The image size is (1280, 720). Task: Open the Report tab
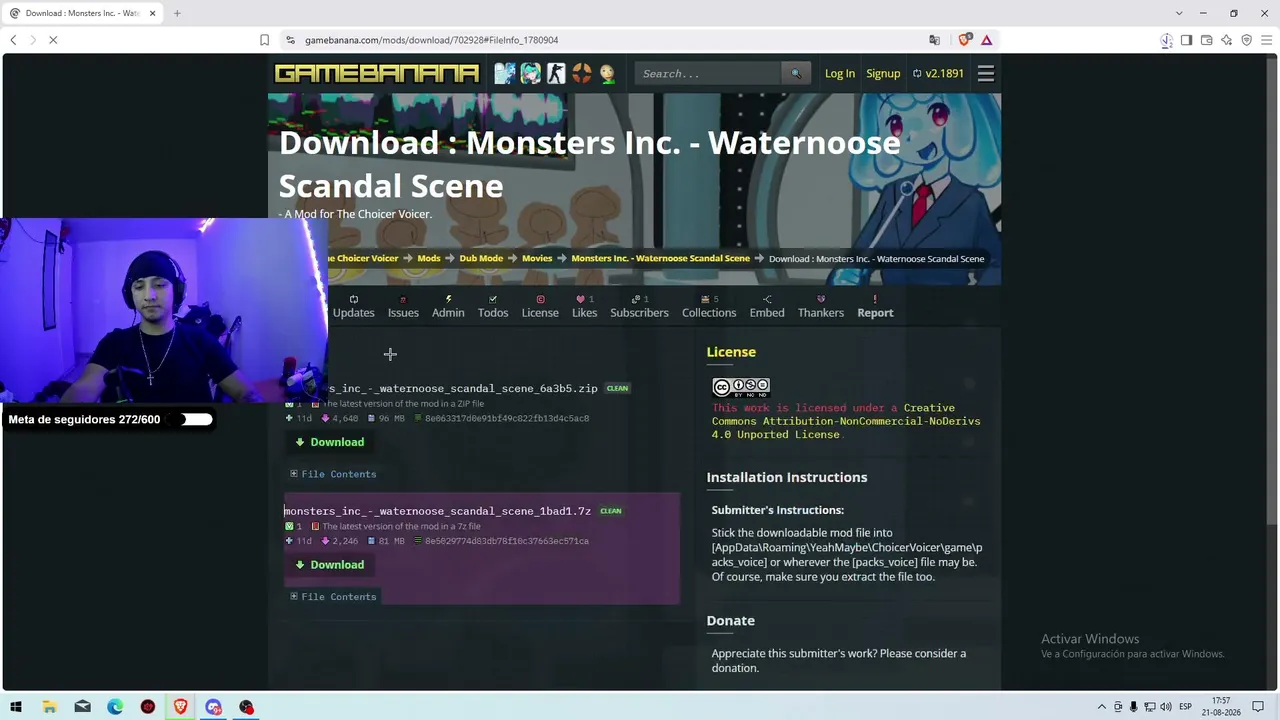pyautogui.click(x=875, y=306)
